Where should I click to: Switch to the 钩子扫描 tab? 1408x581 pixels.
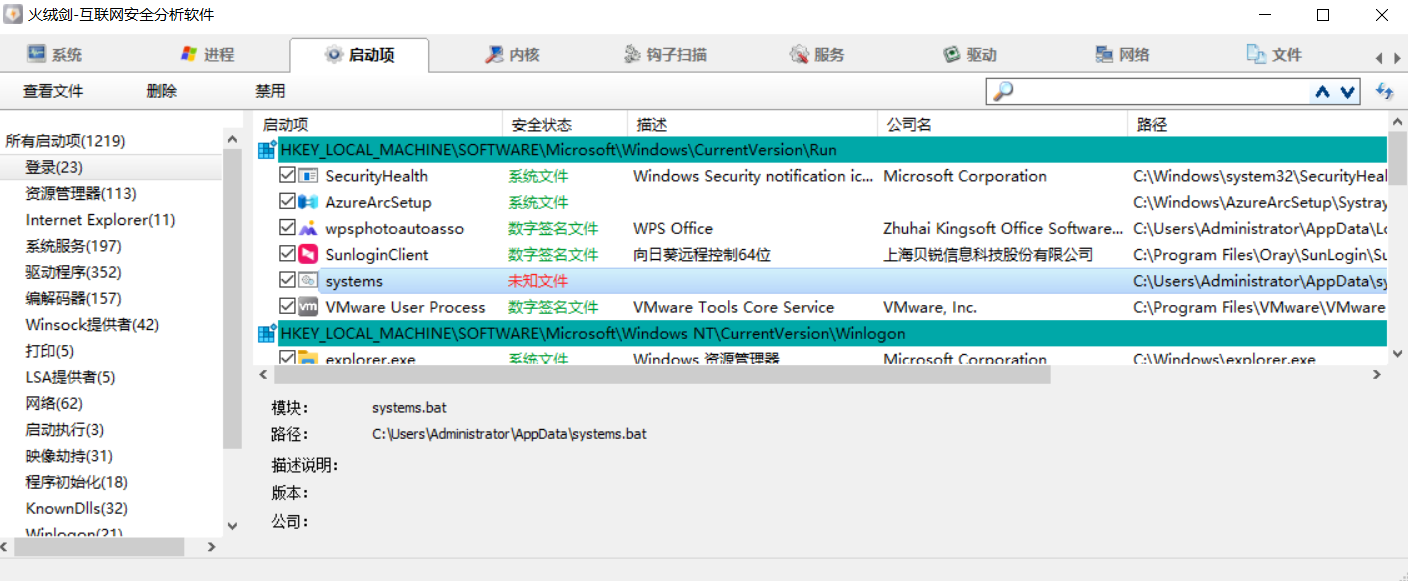click(x=665, y=55)
